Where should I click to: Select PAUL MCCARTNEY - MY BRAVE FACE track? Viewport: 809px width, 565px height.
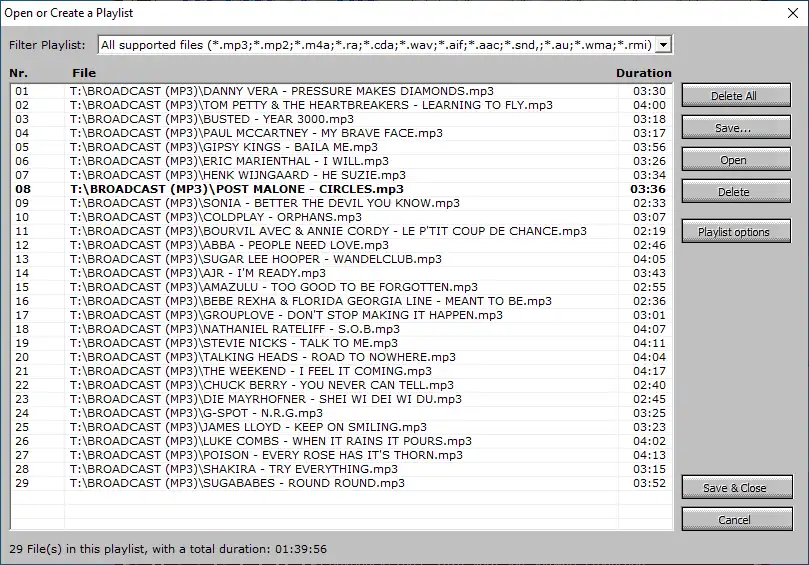[x=342, y=133]
